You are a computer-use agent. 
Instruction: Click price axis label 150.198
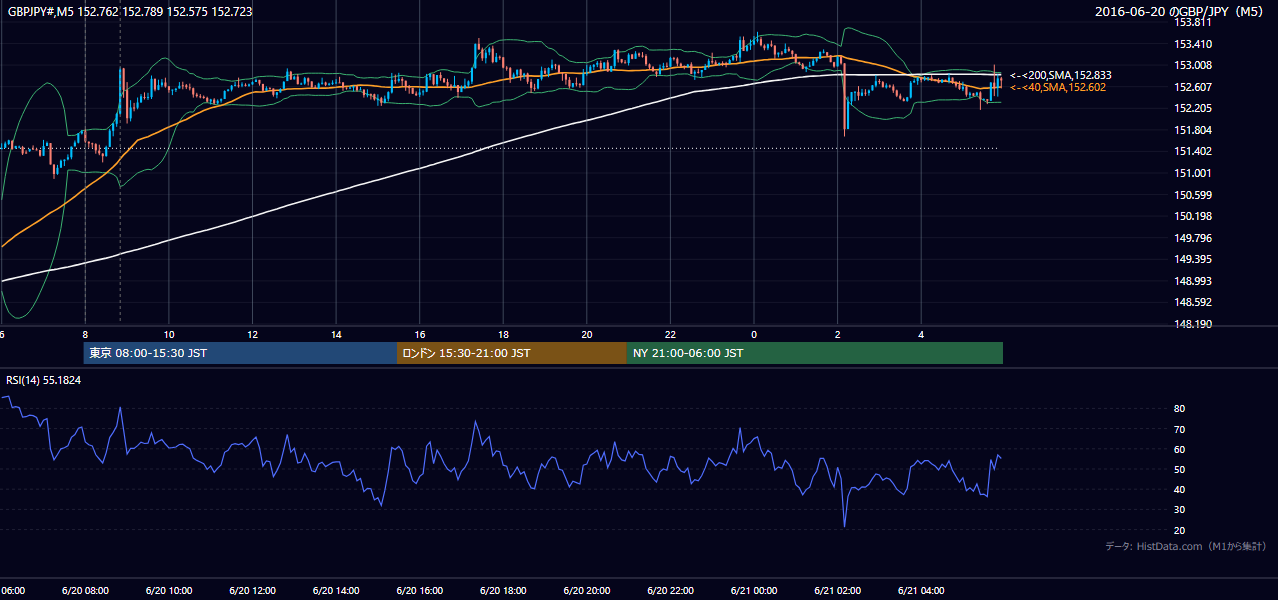tap(1192, 216)
